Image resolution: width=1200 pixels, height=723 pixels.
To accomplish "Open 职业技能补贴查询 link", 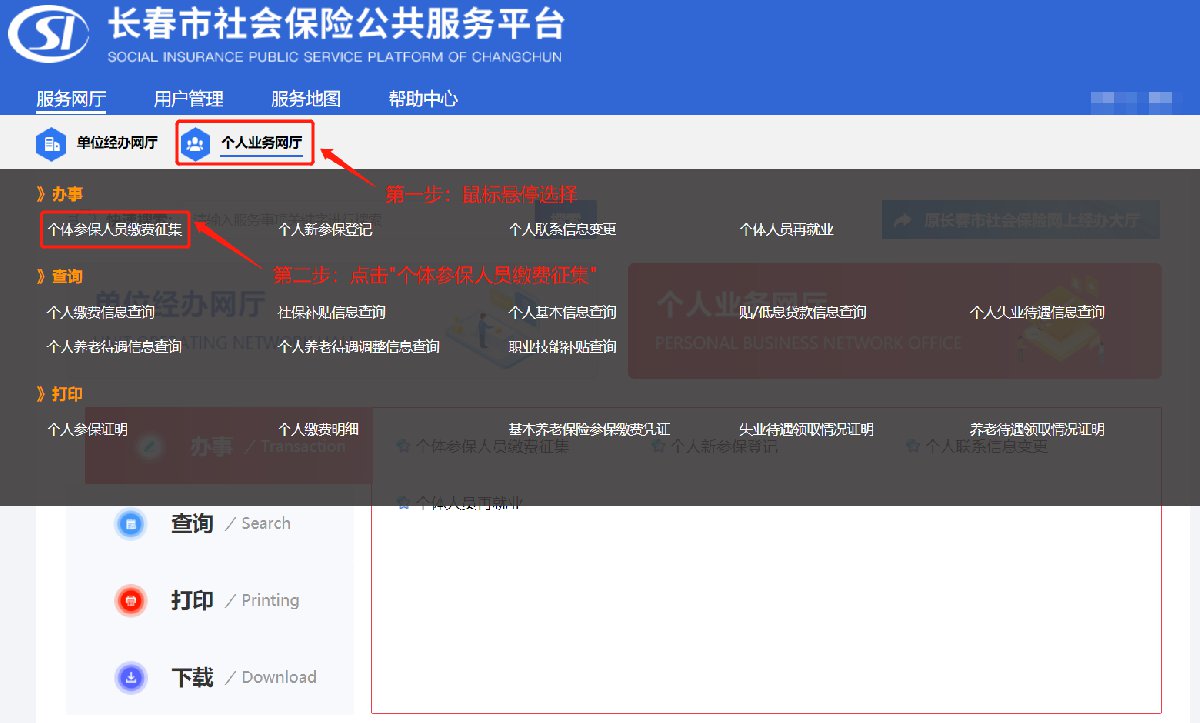I will [x=562, y=348].
